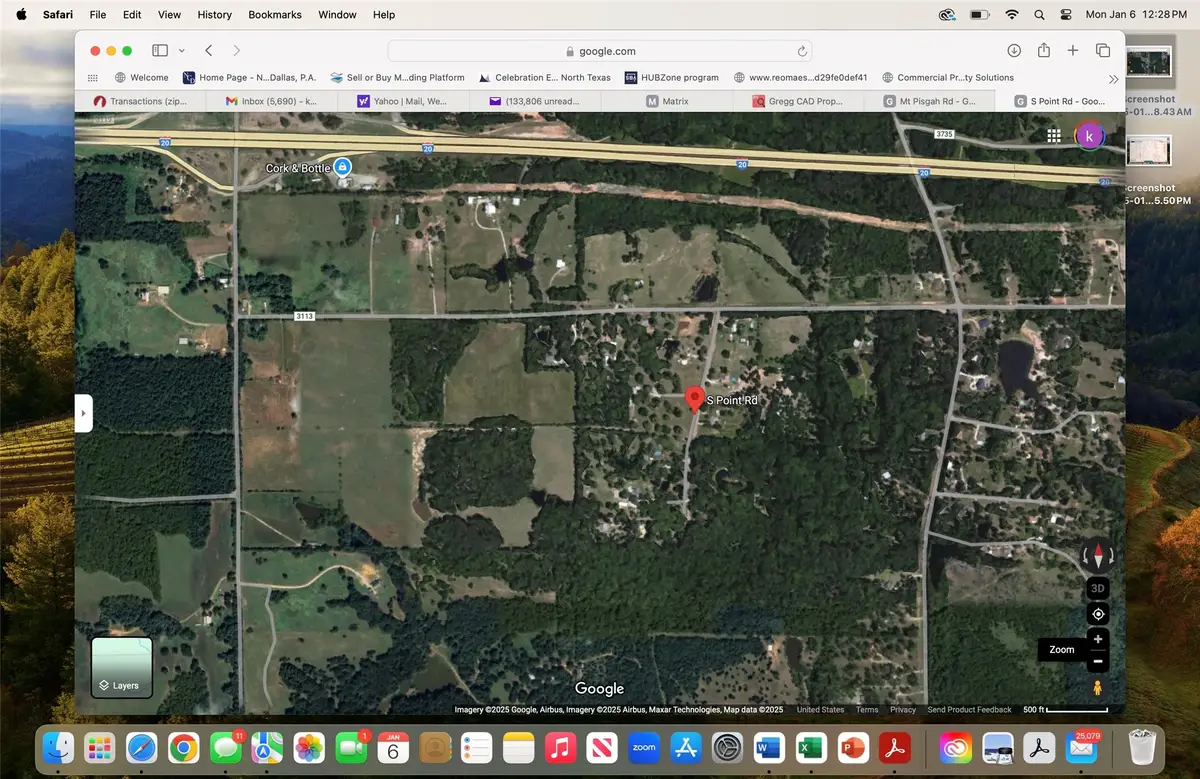Screen dimensions: 1200x779
Task: Open the sidebar dropdown chevron in Safari toolbar
Action: (x=181, y=50)
